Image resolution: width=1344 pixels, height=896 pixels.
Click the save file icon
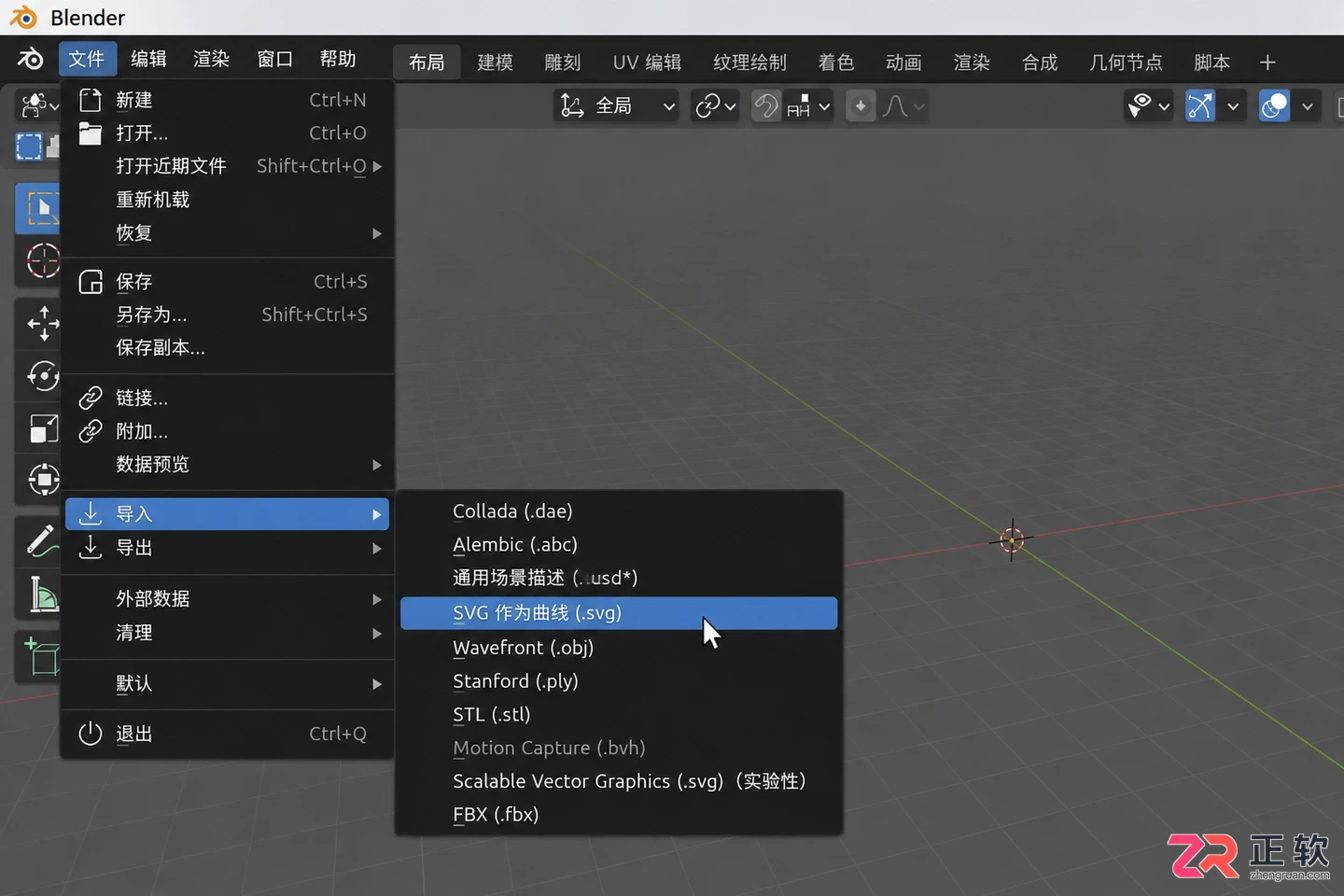pyautogui.click(x=90, y=282)
